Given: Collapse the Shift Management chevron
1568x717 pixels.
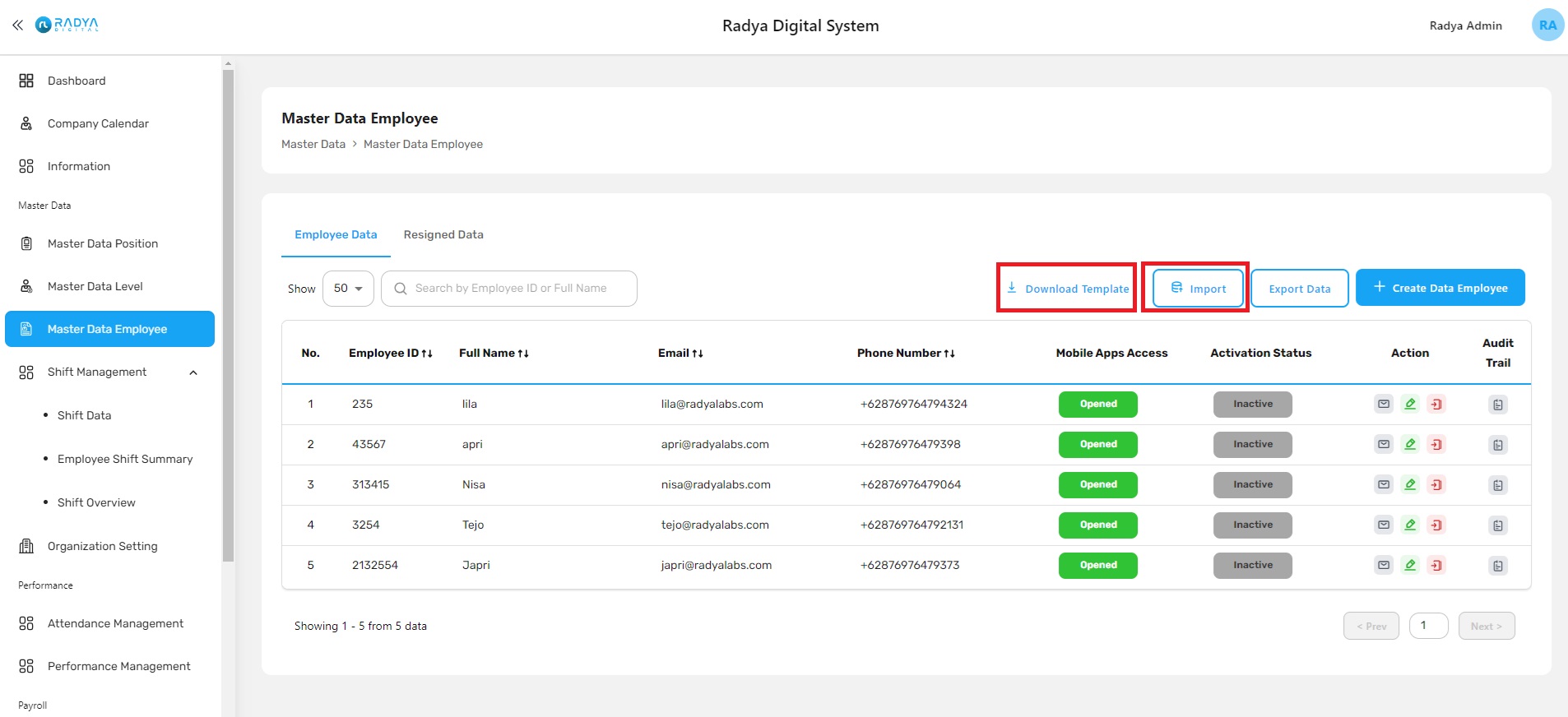Looking at the screenshot, I should click(x=193, y=372).
